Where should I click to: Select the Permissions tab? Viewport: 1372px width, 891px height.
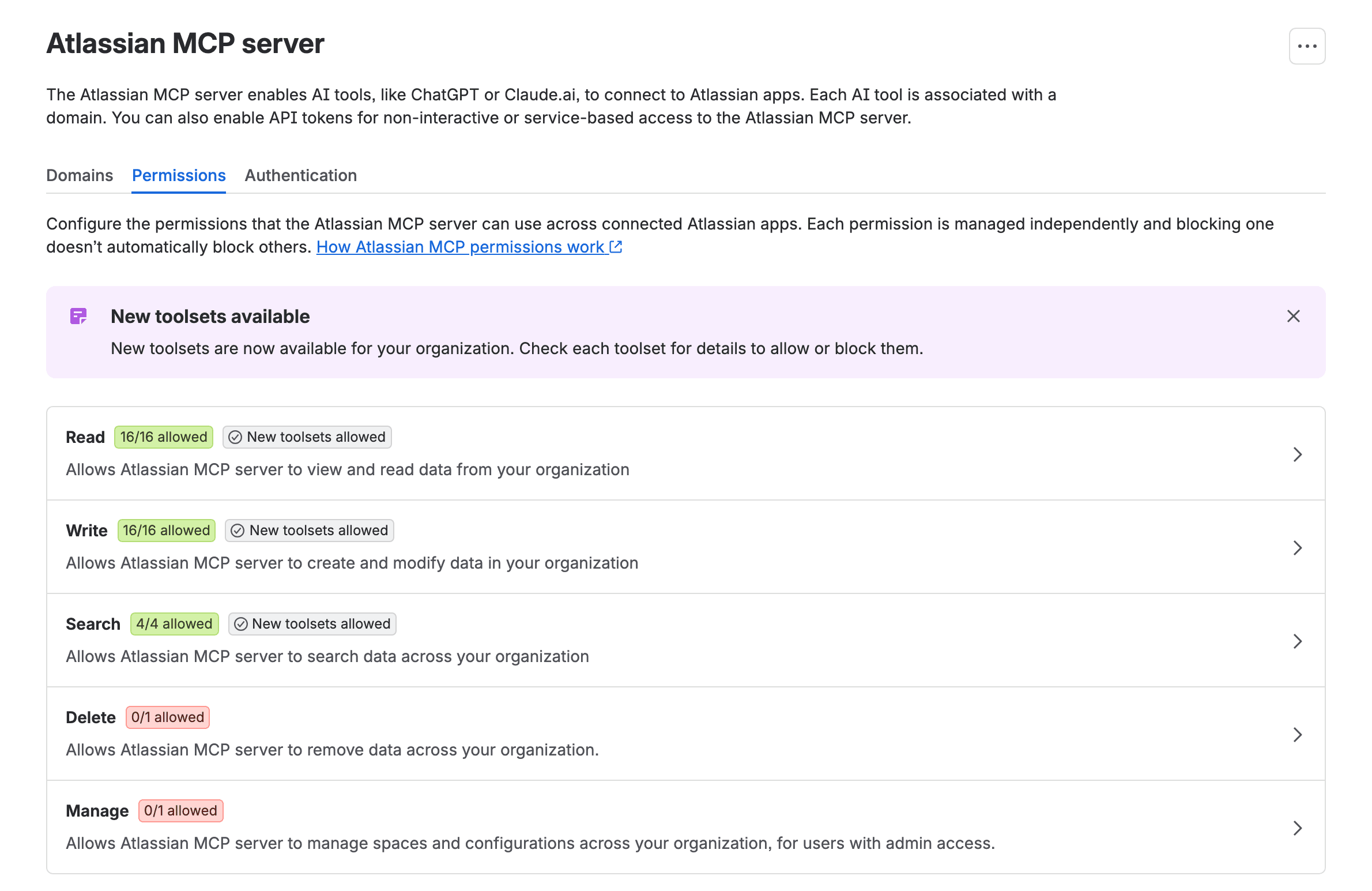point(179,175)
